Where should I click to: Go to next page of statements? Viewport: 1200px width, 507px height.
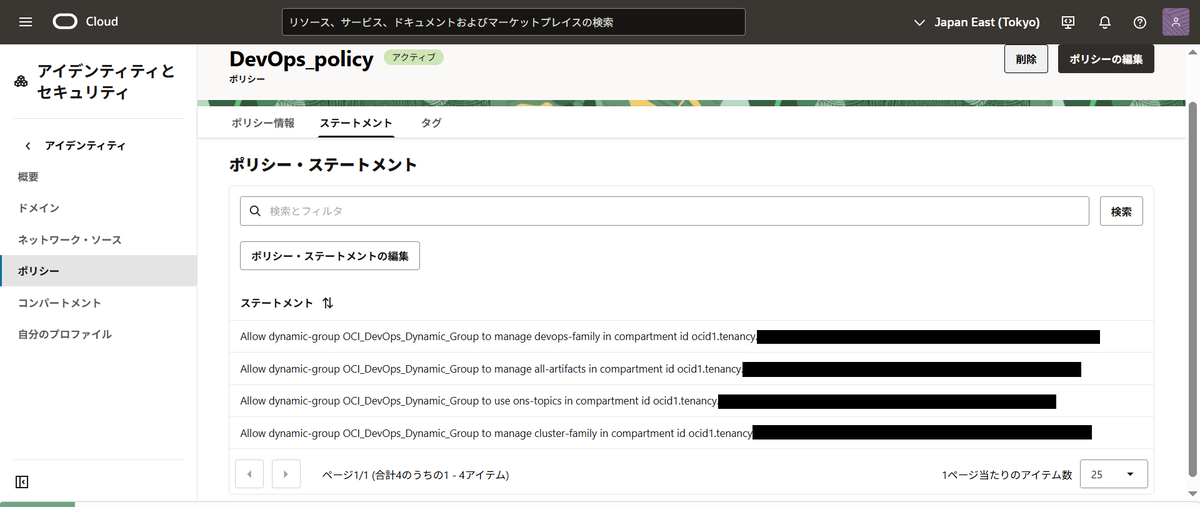point(286,474)
